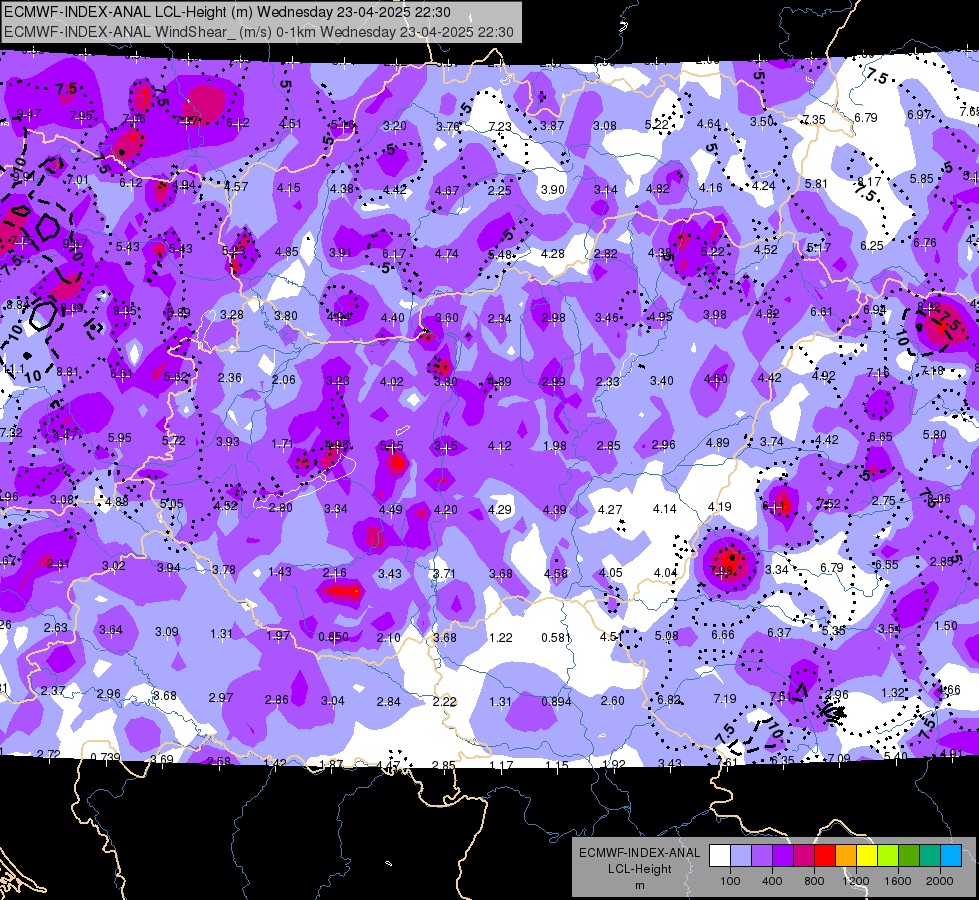
Task: Click the light blue legend swatch
Action: 951,856
